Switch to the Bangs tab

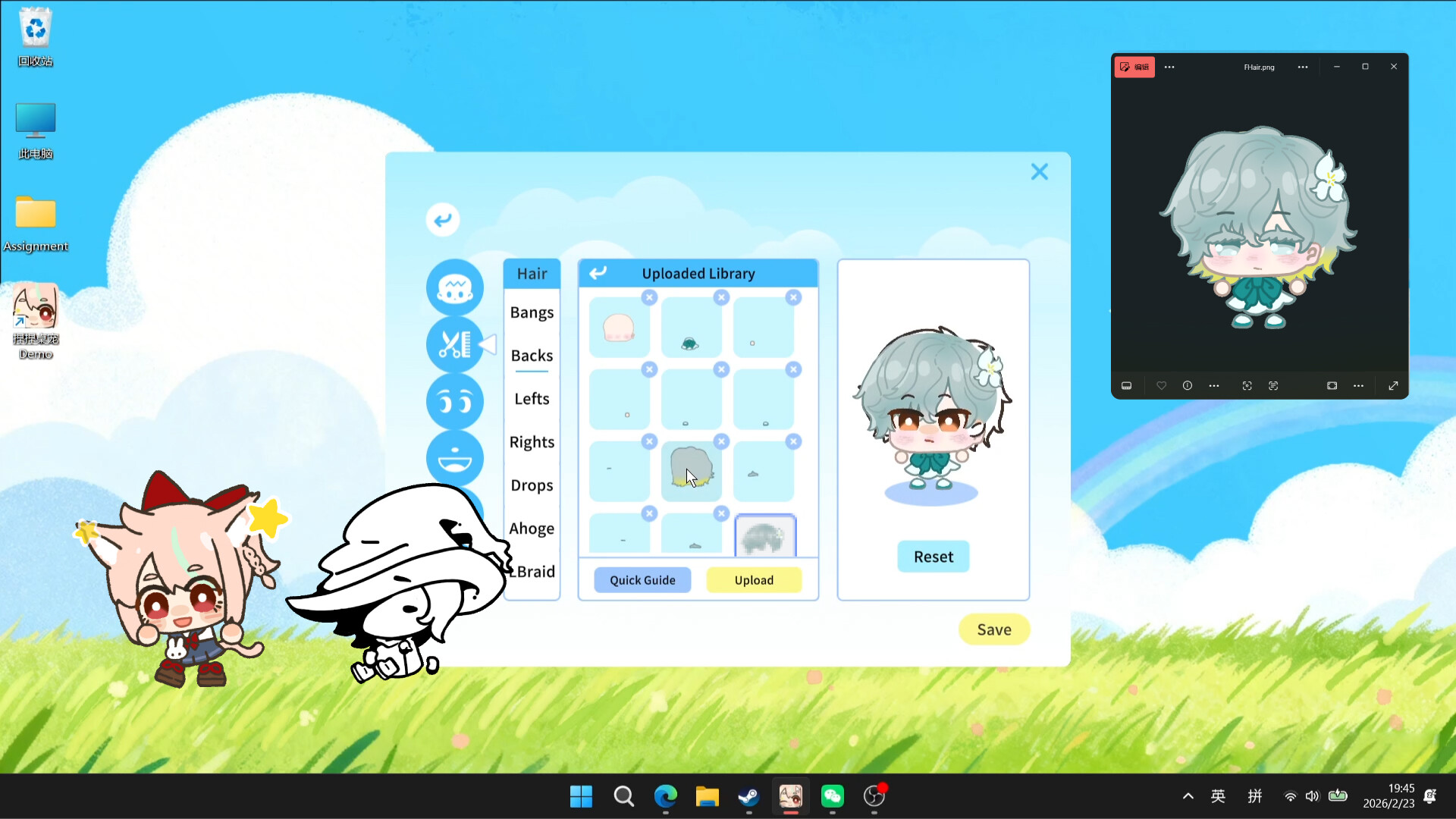pos(532,312)
